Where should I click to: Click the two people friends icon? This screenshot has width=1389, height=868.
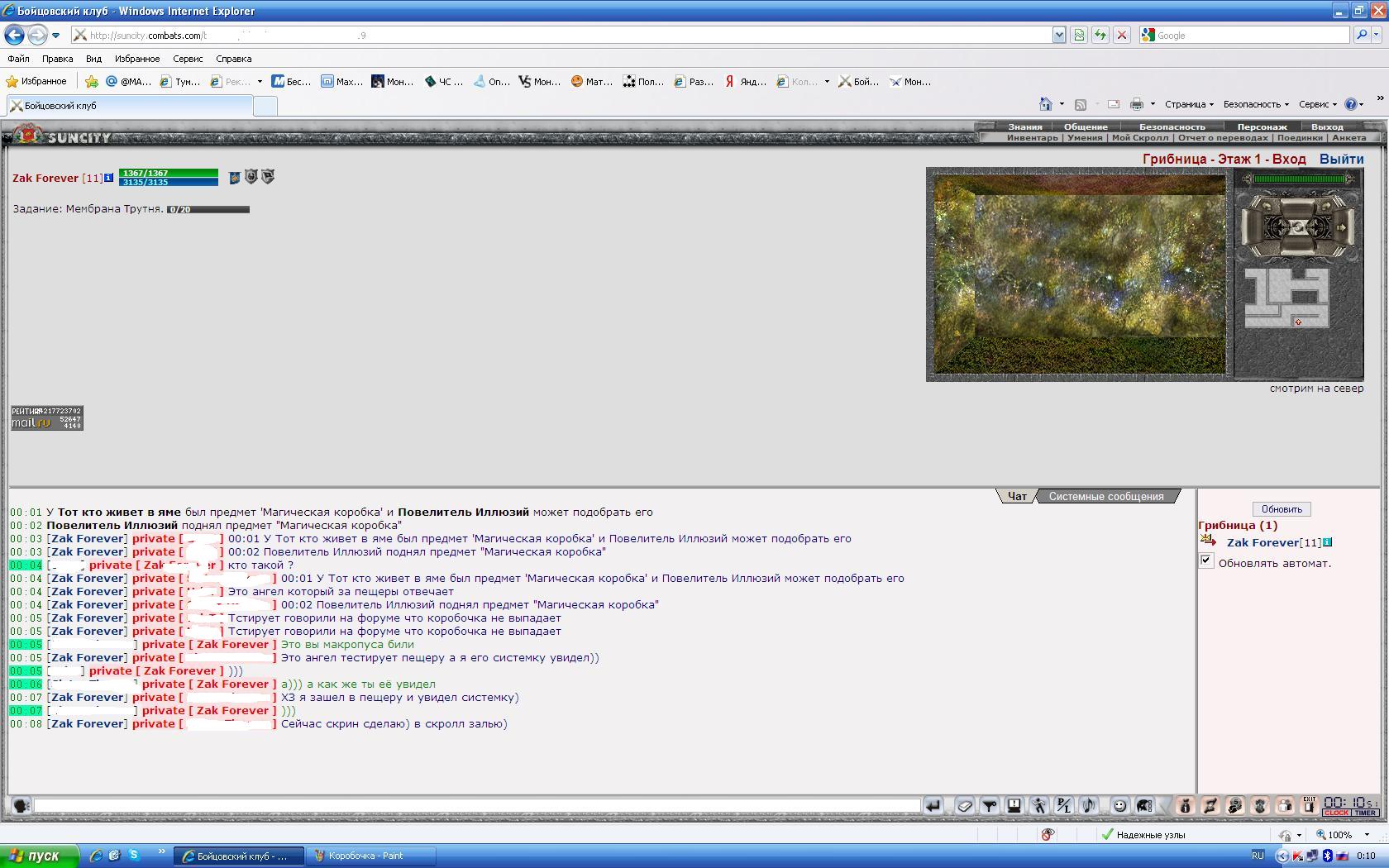click(x=1285, y=805)
